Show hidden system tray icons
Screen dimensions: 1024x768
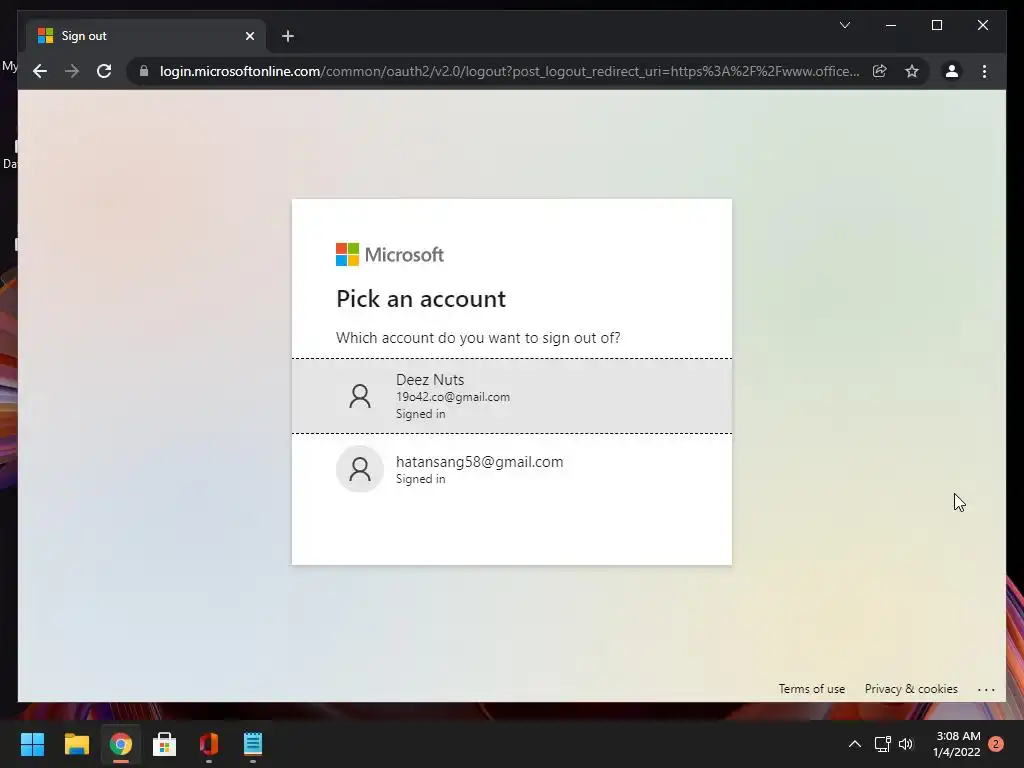click(854, 744)
